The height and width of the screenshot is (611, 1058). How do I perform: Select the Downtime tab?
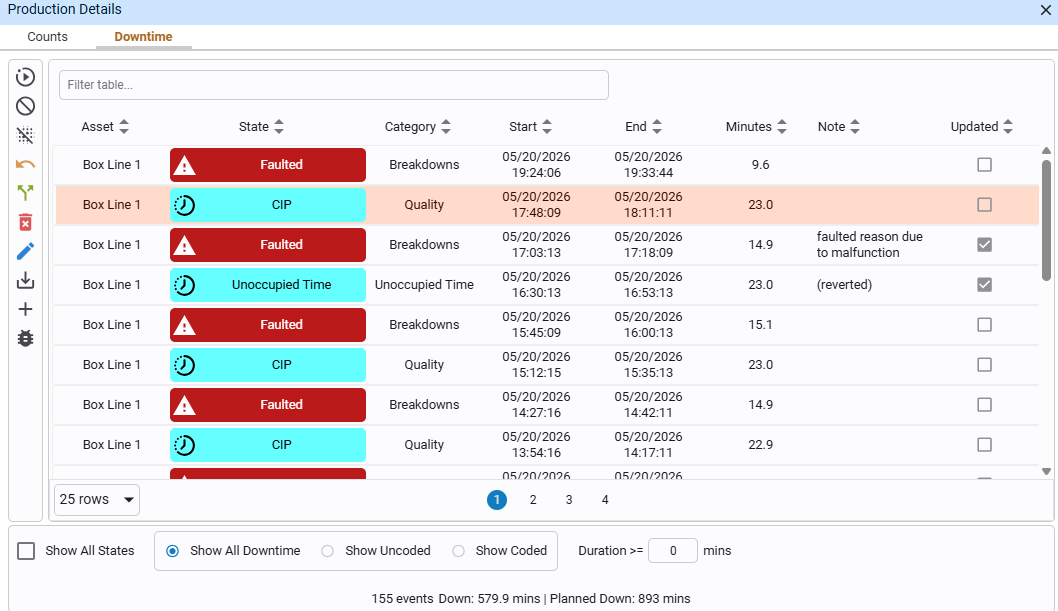pyautogui.click(x=143, y=36)
